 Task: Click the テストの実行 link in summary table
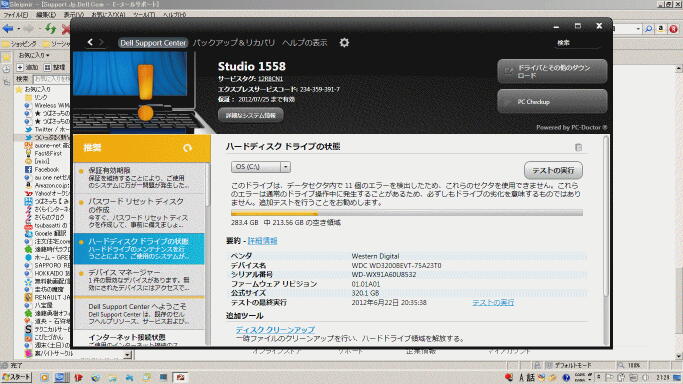[x=493, y=302]
